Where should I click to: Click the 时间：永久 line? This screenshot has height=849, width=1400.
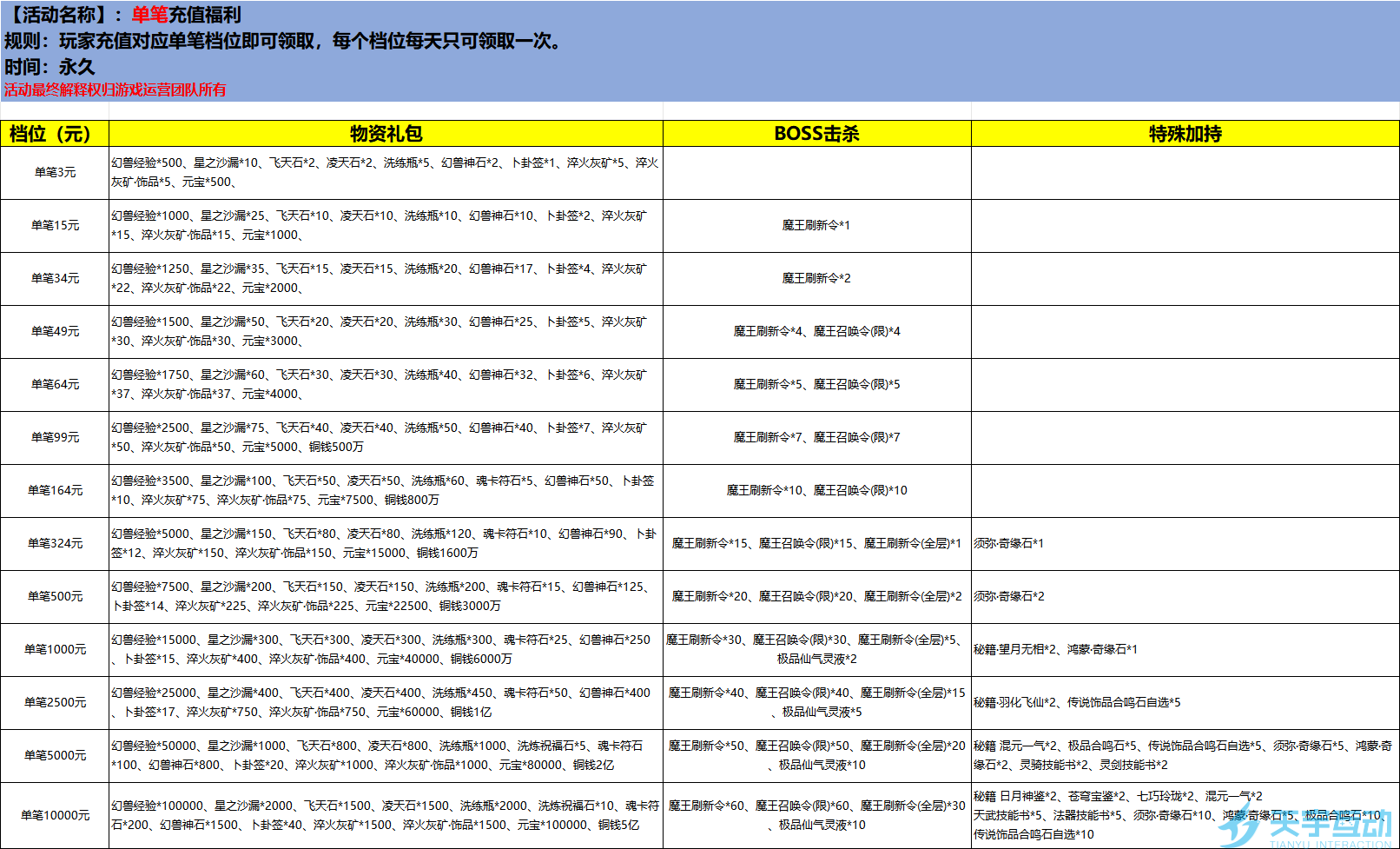[50, 67]
